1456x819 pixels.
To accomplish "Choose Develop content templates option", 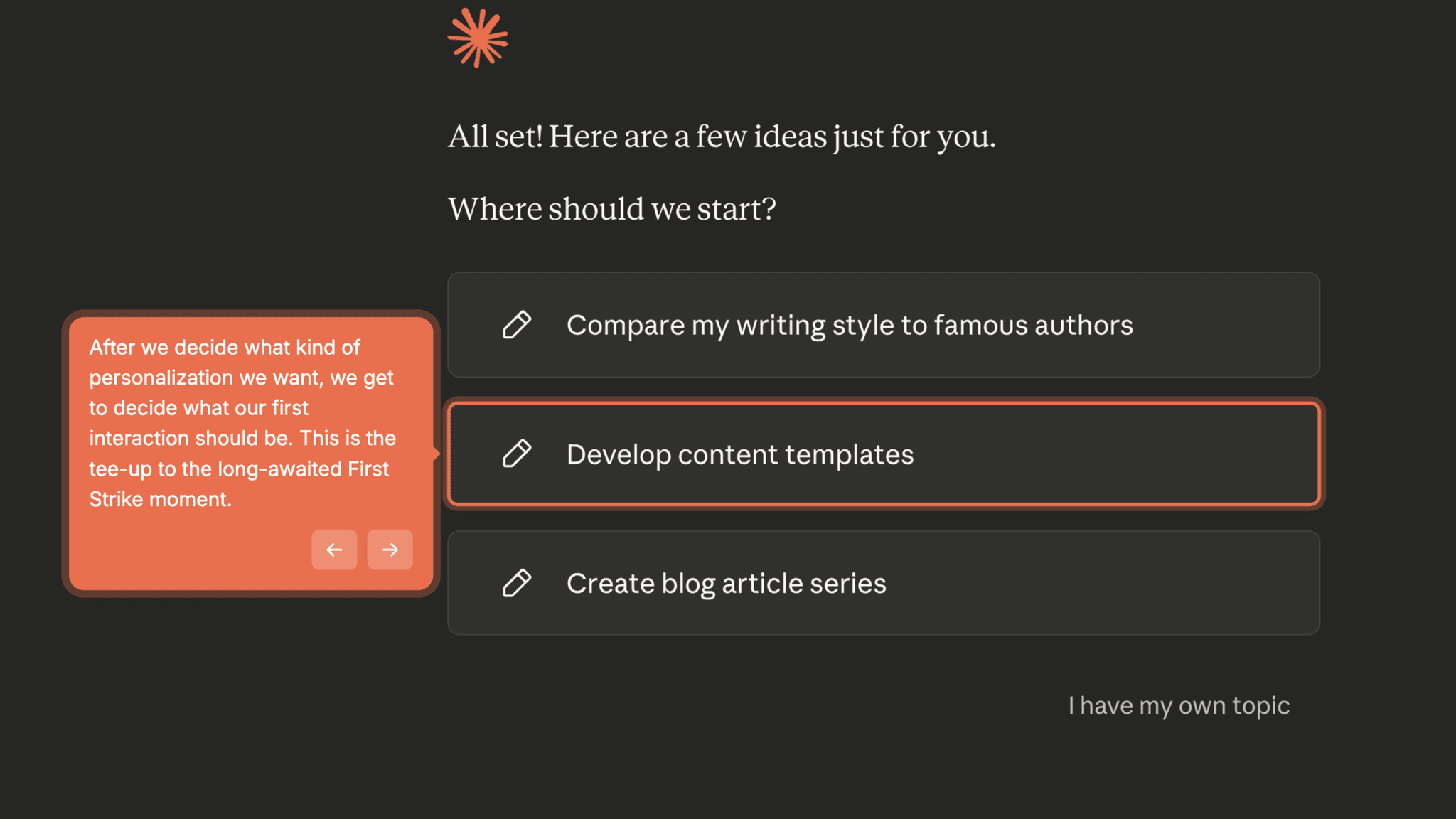I will [883, 454].
